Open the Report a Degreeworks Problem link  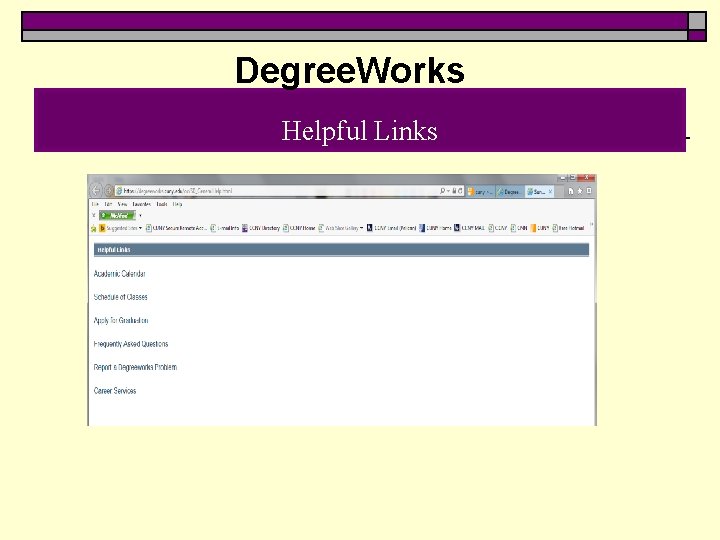click(x=135, y=367)
